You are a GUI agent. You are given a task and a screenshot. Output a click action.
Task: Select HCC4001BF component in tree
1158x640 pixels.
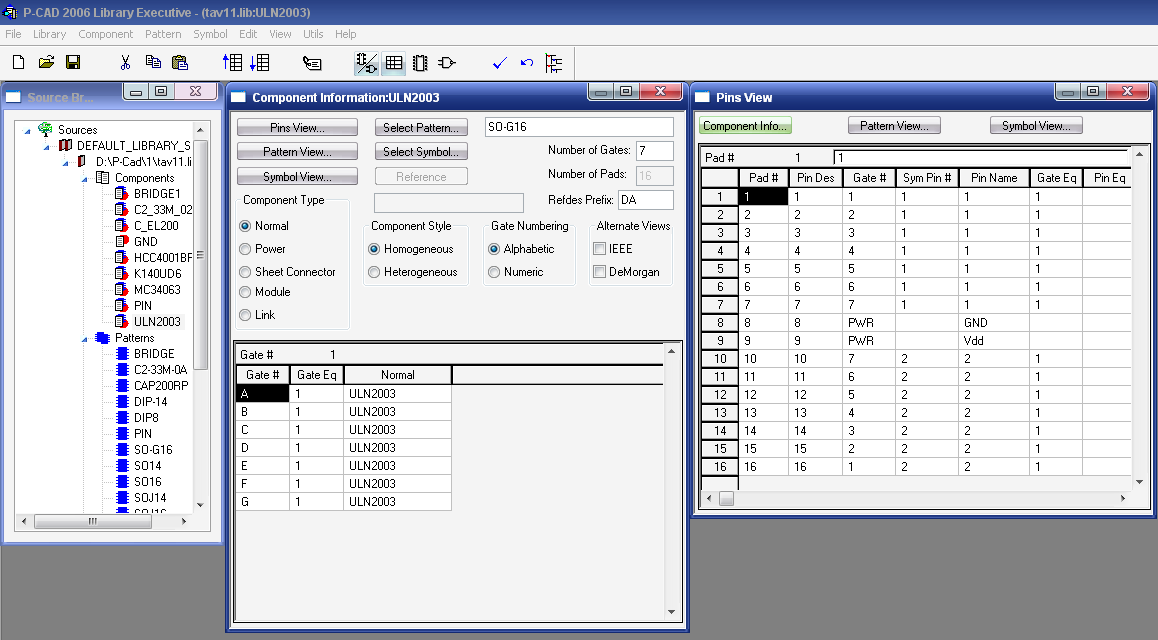(x=162, y=258)
